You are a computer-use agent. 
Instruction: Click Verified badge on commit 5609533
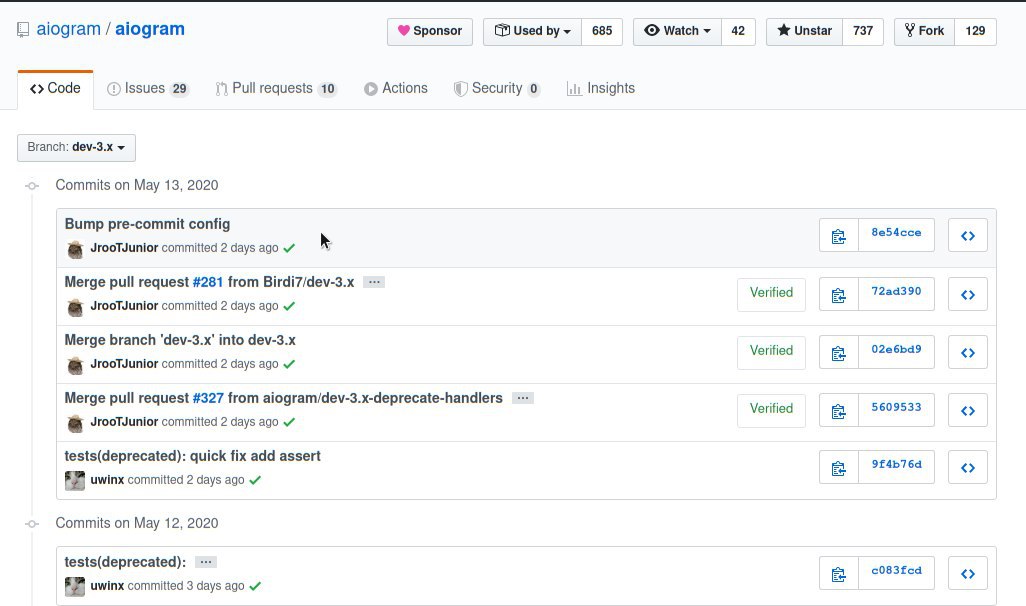[771, 409]
